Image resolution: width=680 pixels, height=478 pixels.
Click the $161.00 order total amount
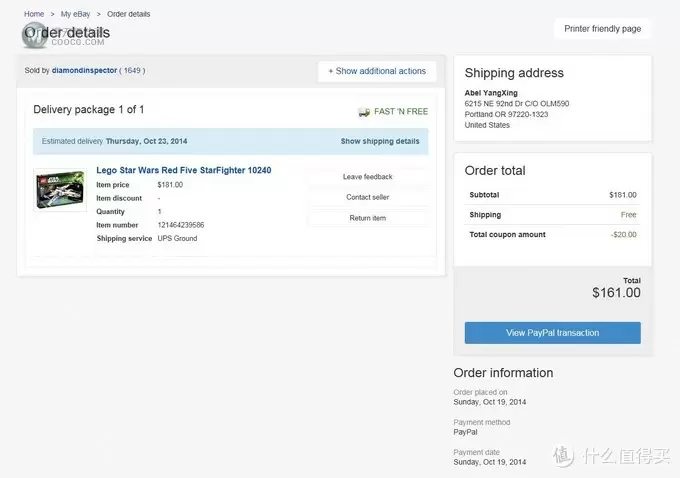pyautogui.click(x=616, y=293)
